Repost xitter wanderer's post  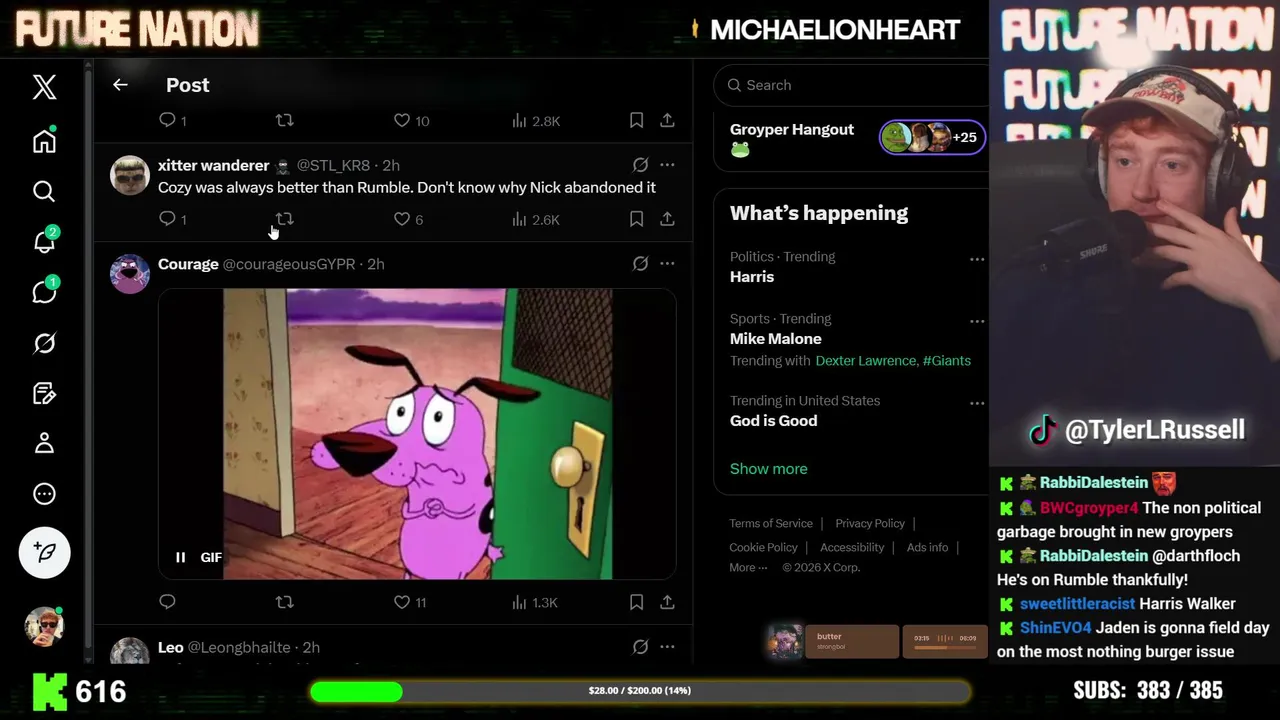[284, 219]
